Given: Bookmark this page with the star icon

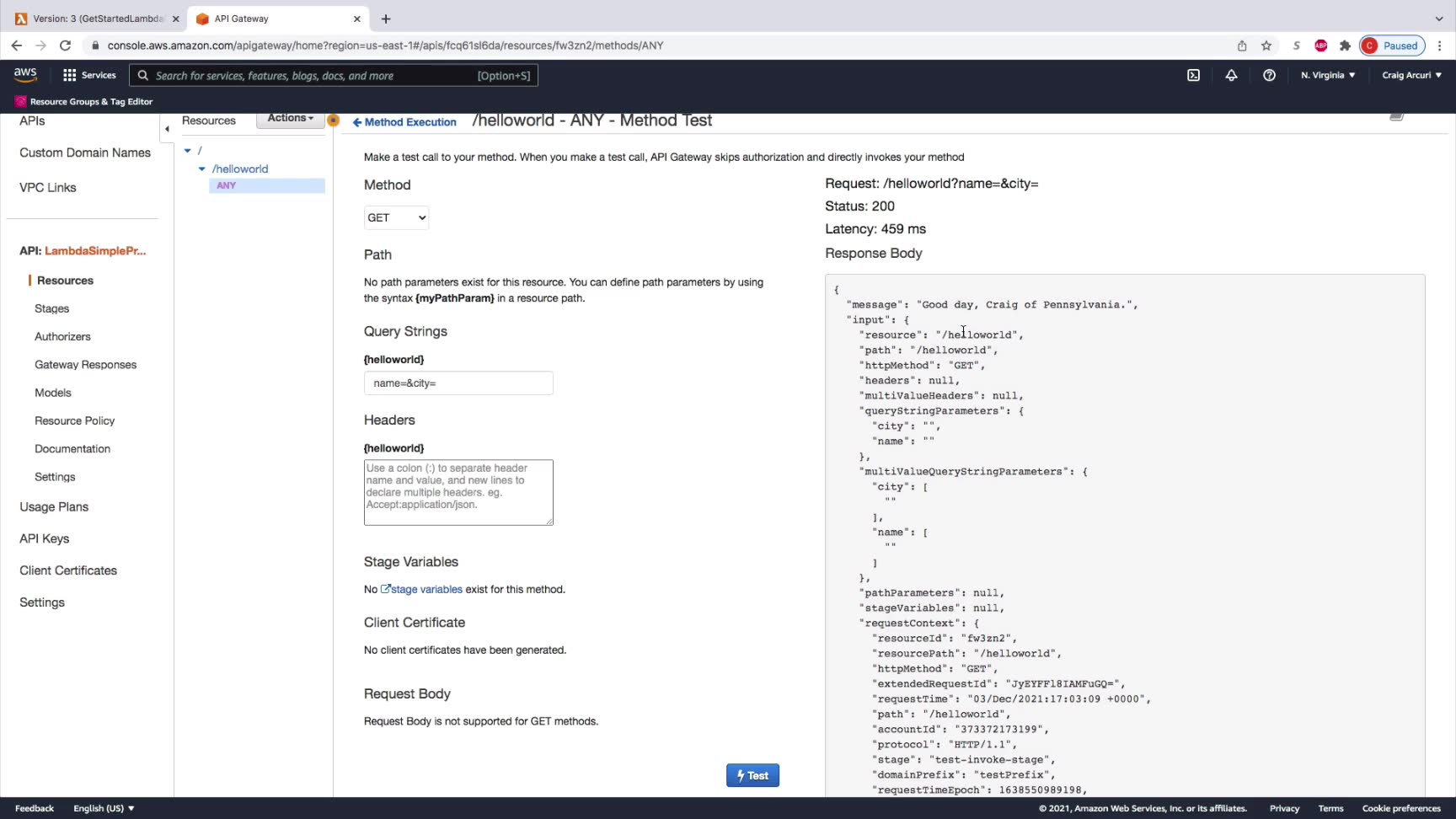Looking at the screenshot, I should 1266,45.
